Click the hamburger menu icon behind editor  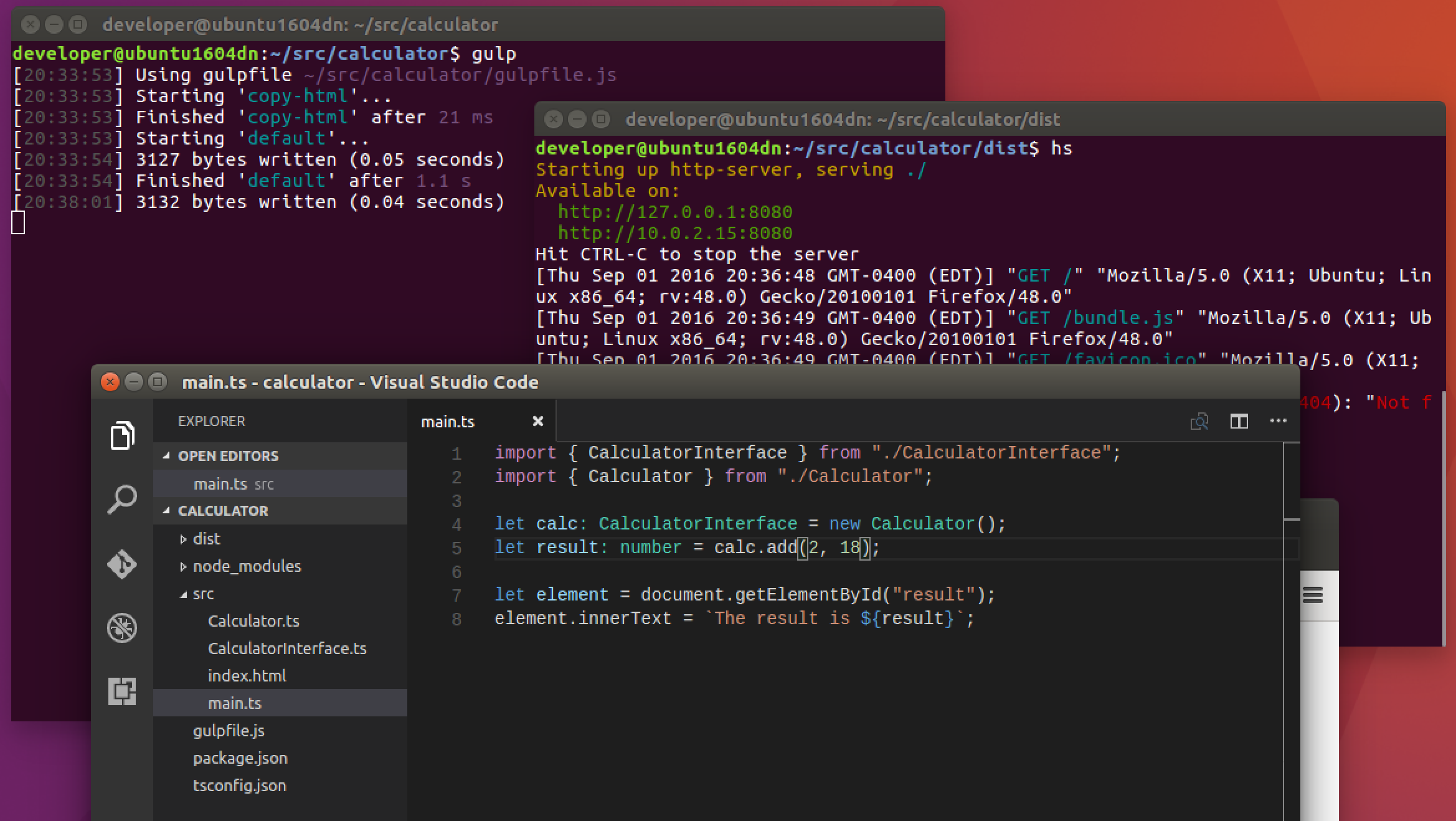(1312, 596)
